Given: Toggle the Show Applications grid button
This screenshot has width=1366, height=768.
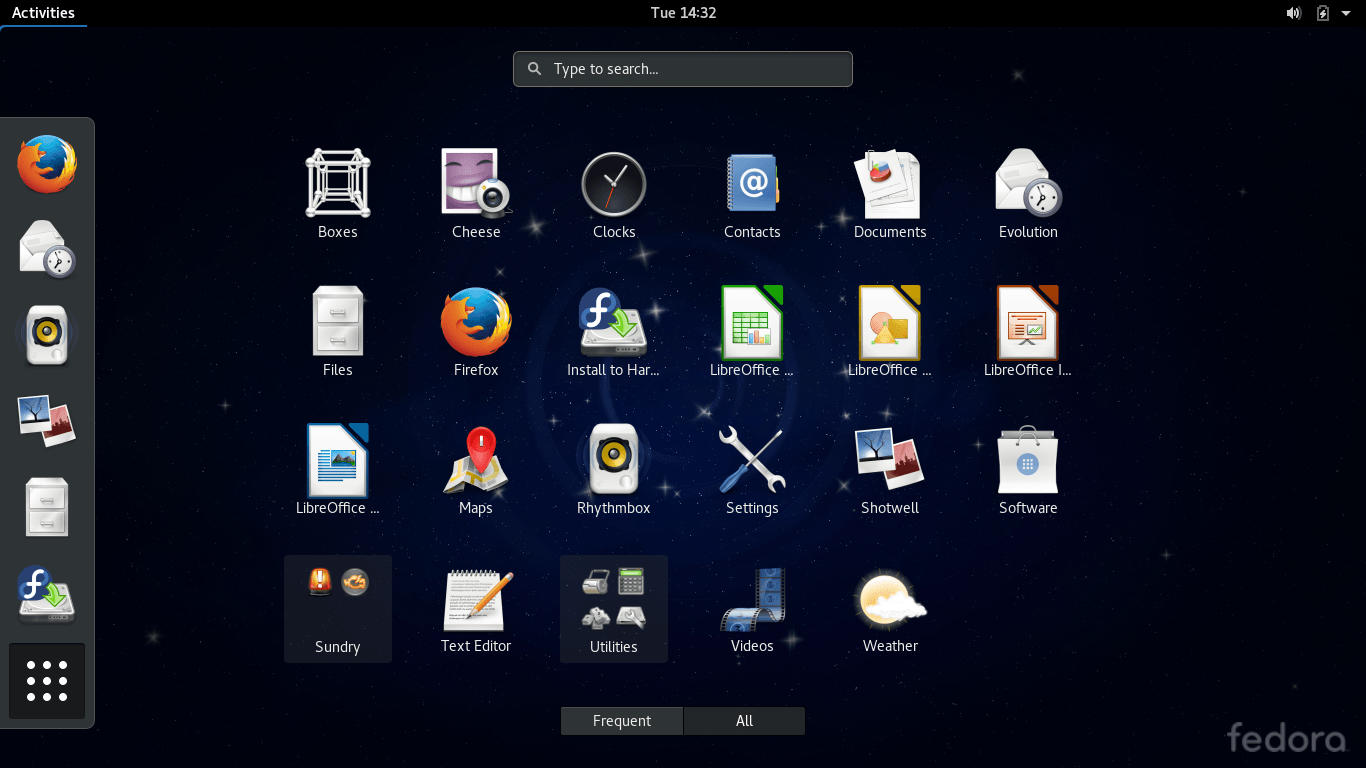Looking at the screenshot, I should pyautogui.click(x=47, y=681).
